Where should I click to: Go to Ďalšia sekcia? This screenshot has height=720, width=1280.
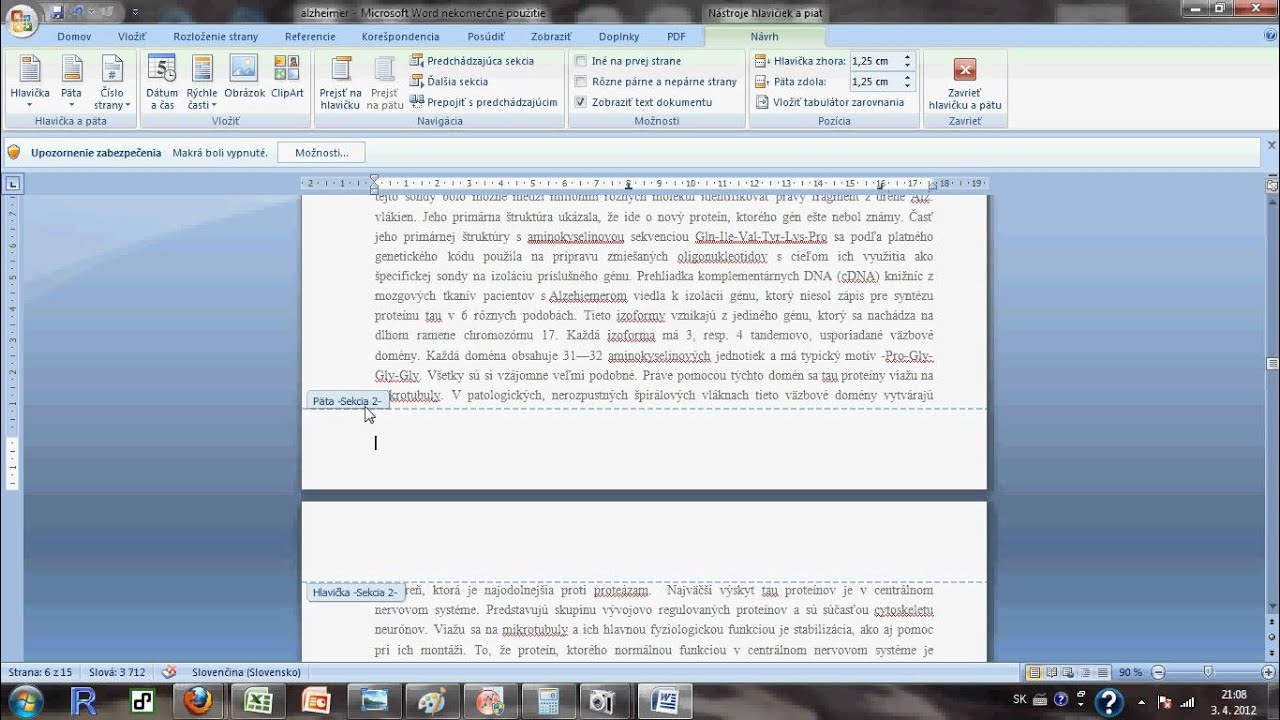(x=449, y=82)
